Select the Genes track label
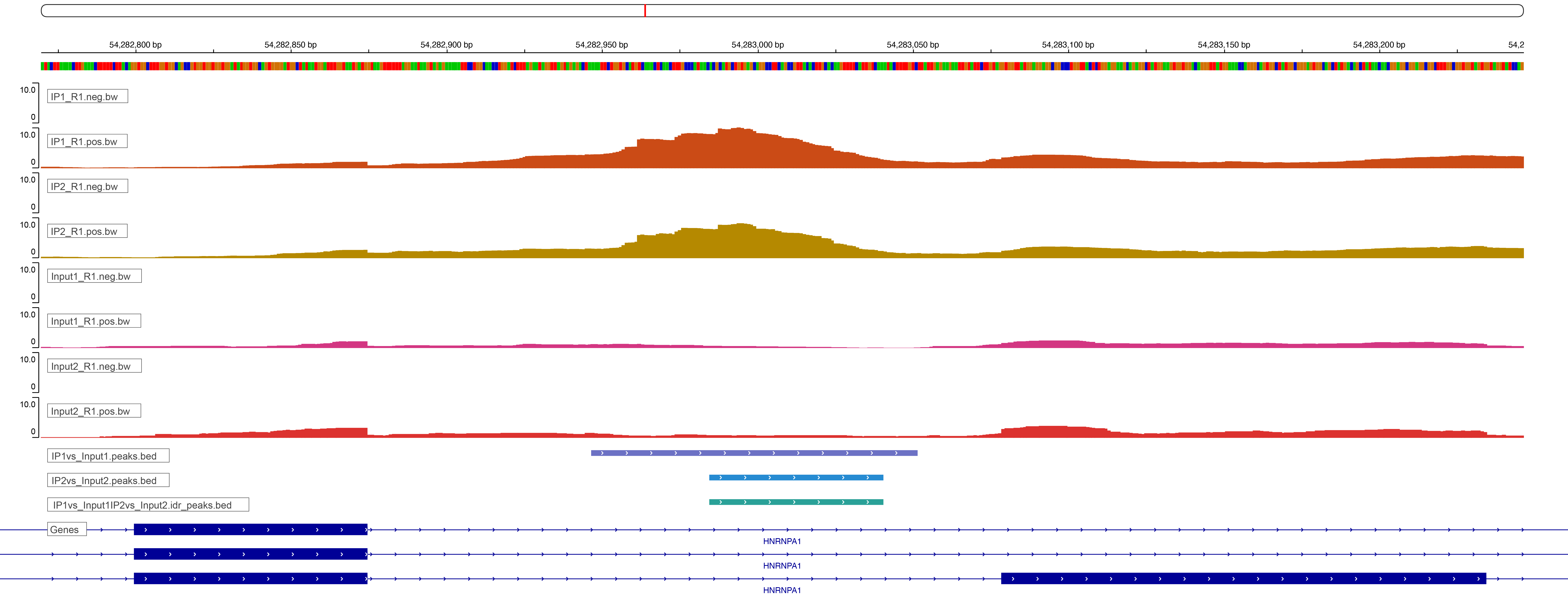Viewport: 1568px width, 608px height. (67, 530)
